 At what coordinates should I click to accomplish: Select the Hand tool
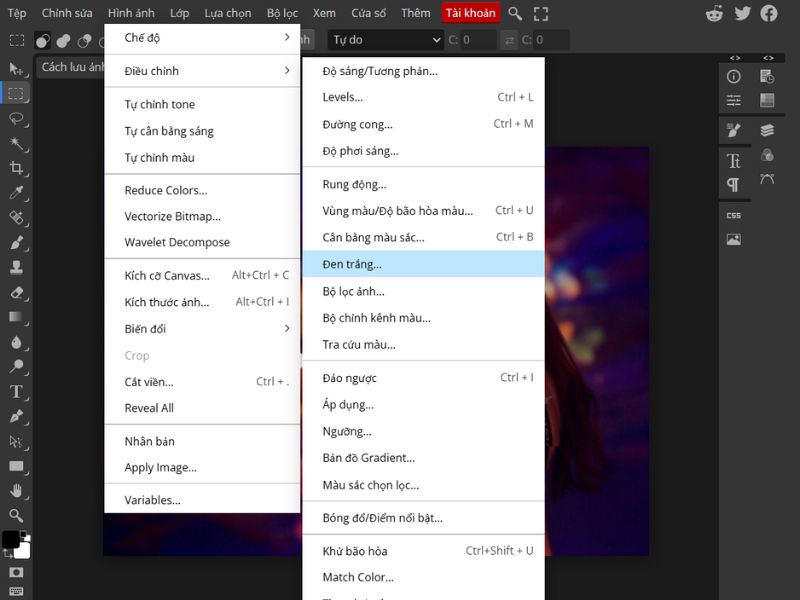pos(16,491)
